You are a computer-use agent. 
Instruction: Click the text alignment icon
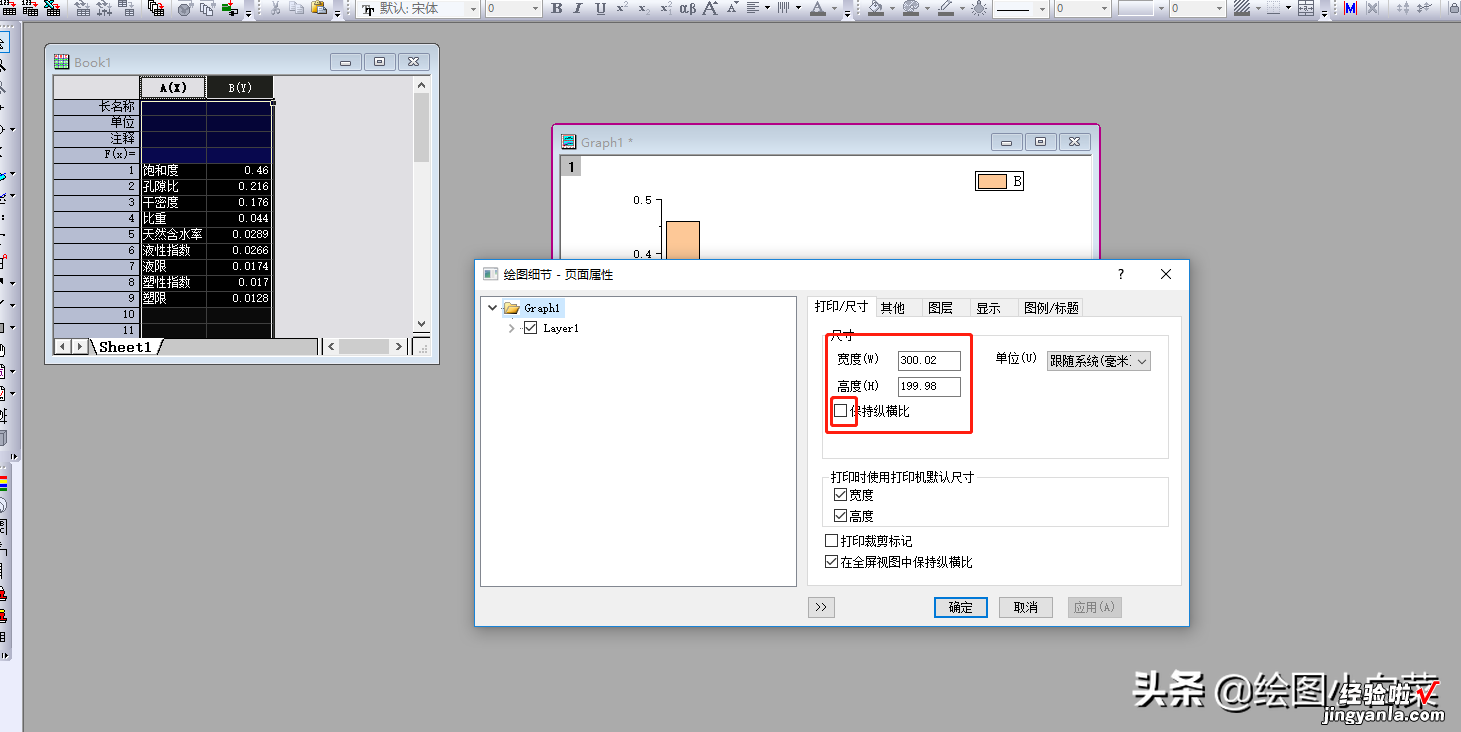pyautogui.click(x=752, y=8)
